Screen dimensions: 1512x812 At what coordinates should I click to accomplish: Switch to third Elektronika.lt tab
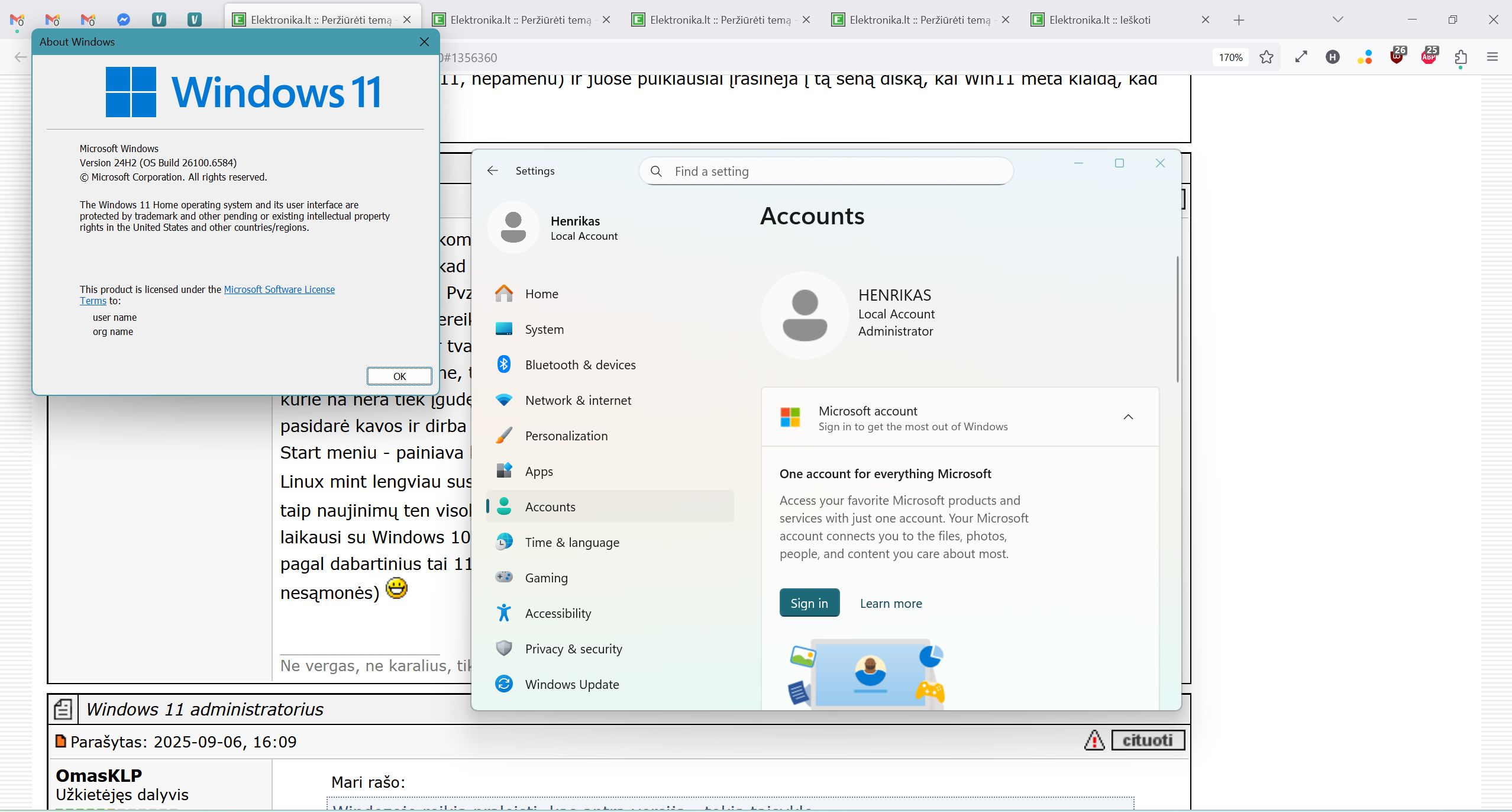point(720,20)
